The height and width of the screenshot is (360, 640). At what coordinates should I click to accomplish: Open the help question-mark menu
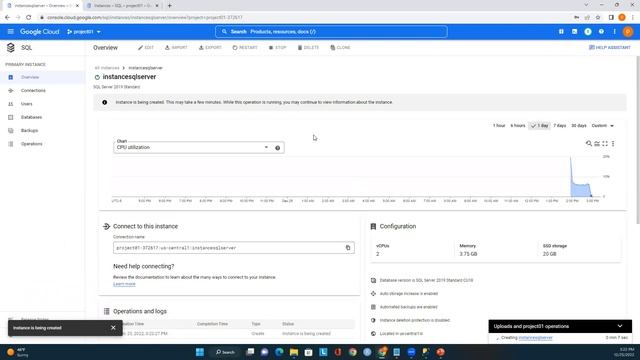click(601, 31)
